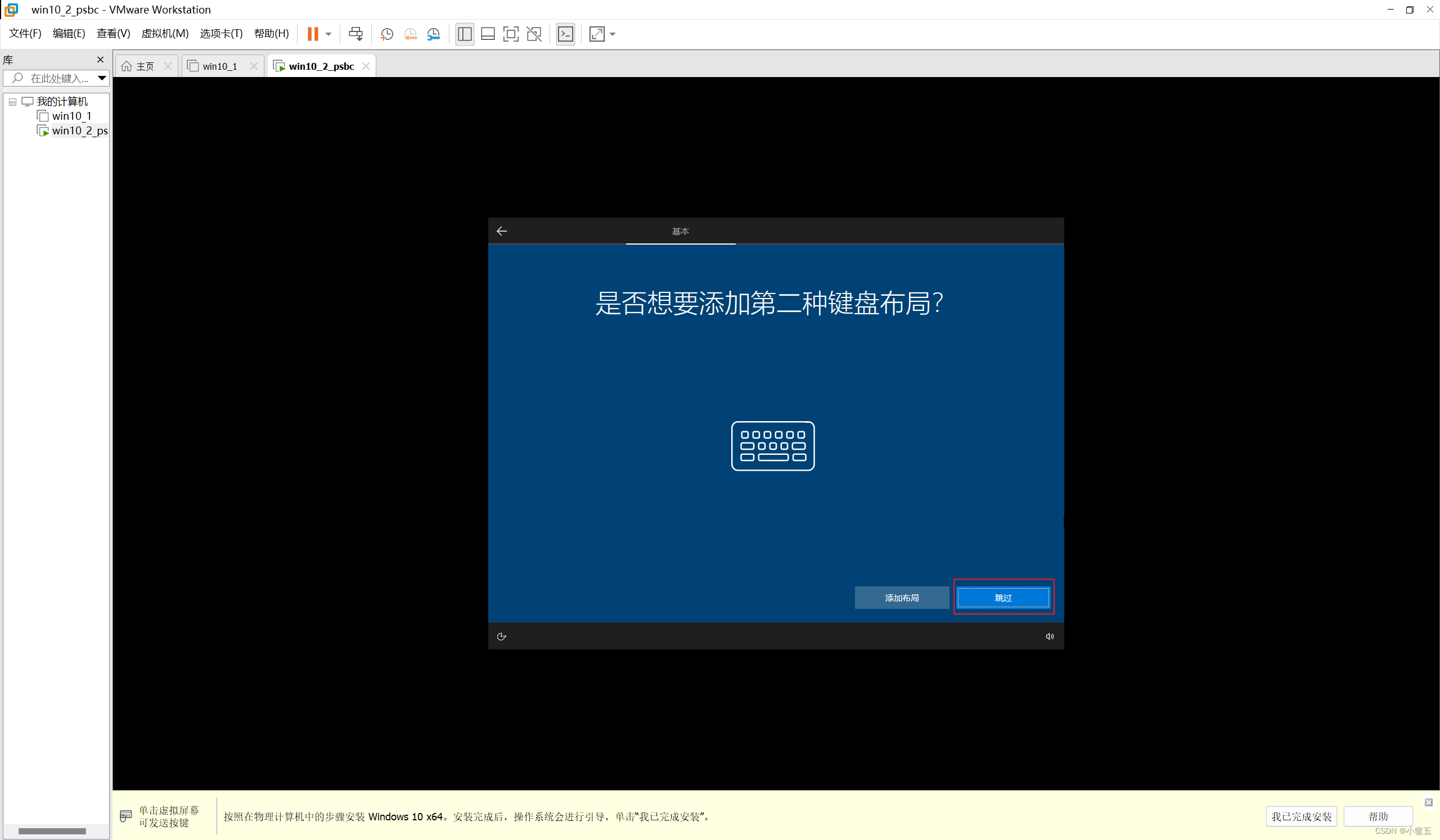The height and width of the screenshot is (840, 1440).
Task: Open the 虚拟机(M) menu
Action: (165, 33)
